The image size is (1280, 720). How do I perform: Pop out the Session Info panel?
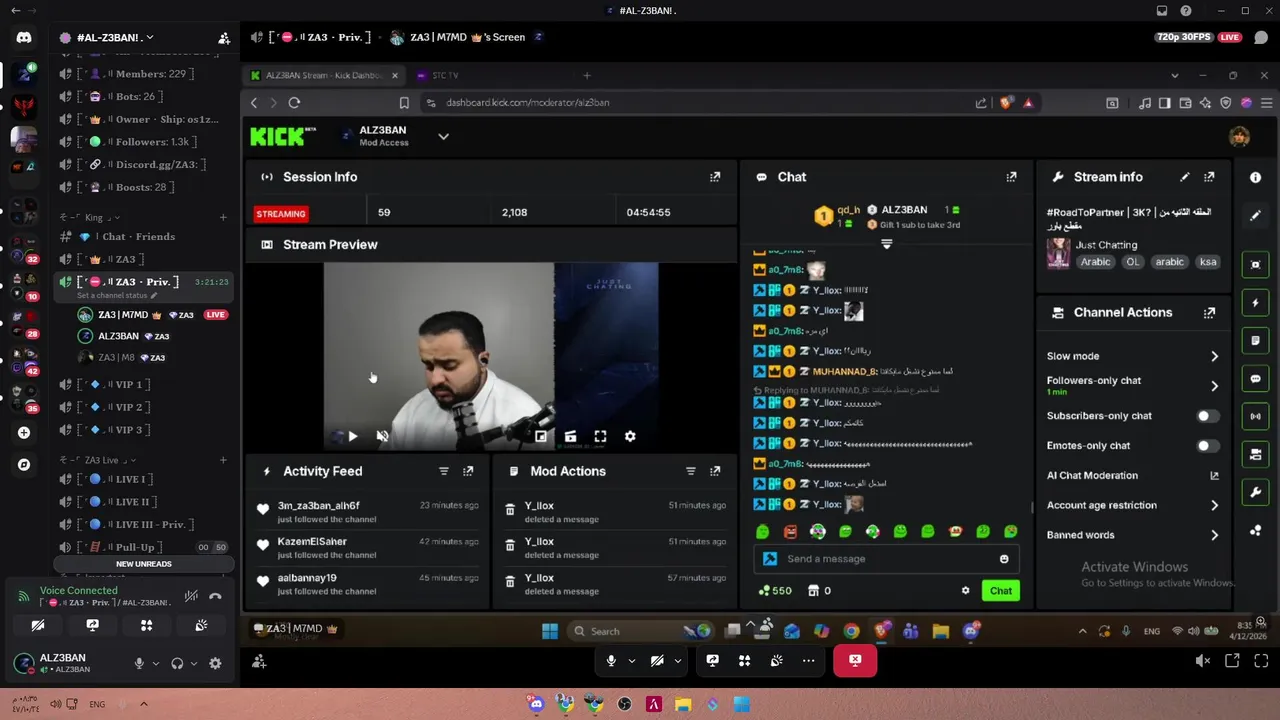pos(715,177)
